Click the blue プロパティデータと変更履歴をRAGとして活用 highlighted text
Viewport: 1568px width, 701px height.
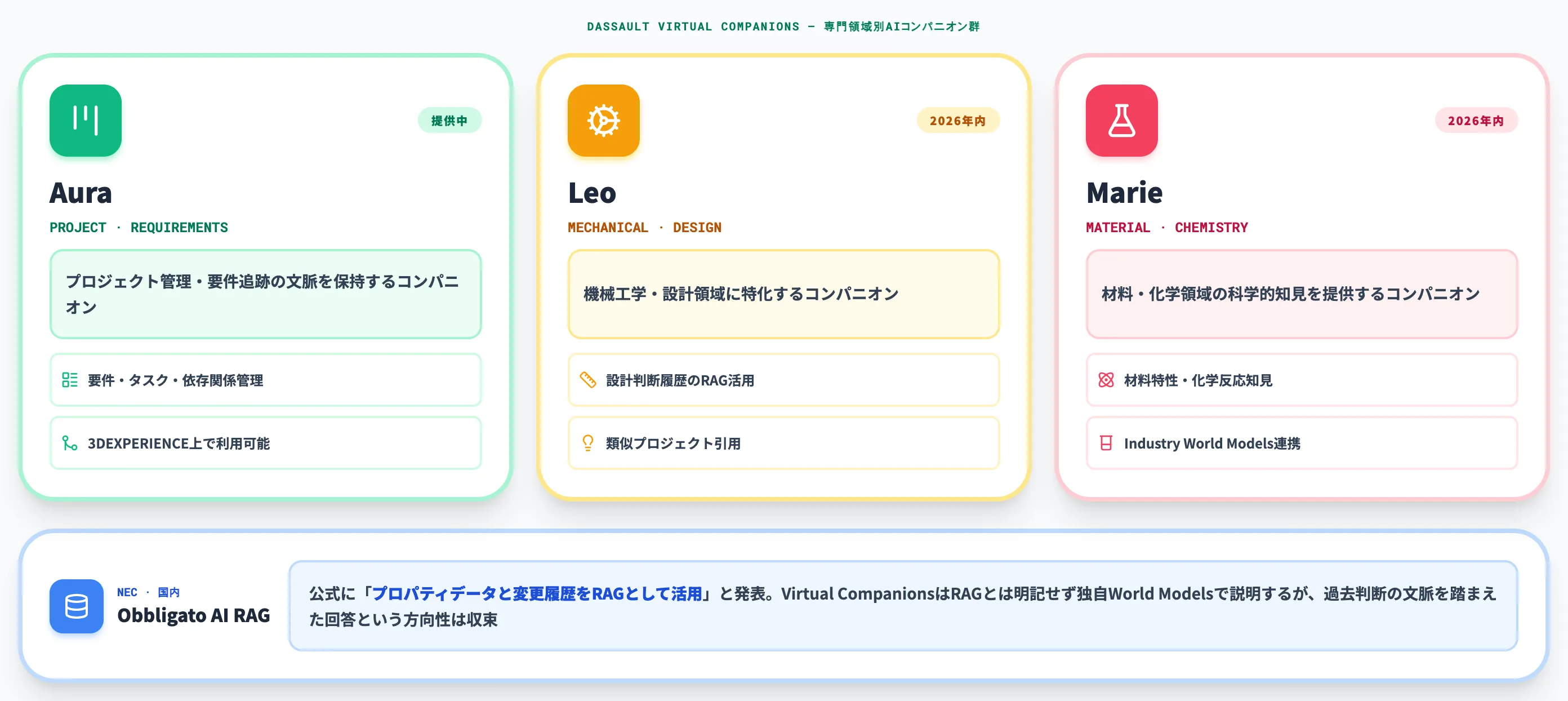537,593
